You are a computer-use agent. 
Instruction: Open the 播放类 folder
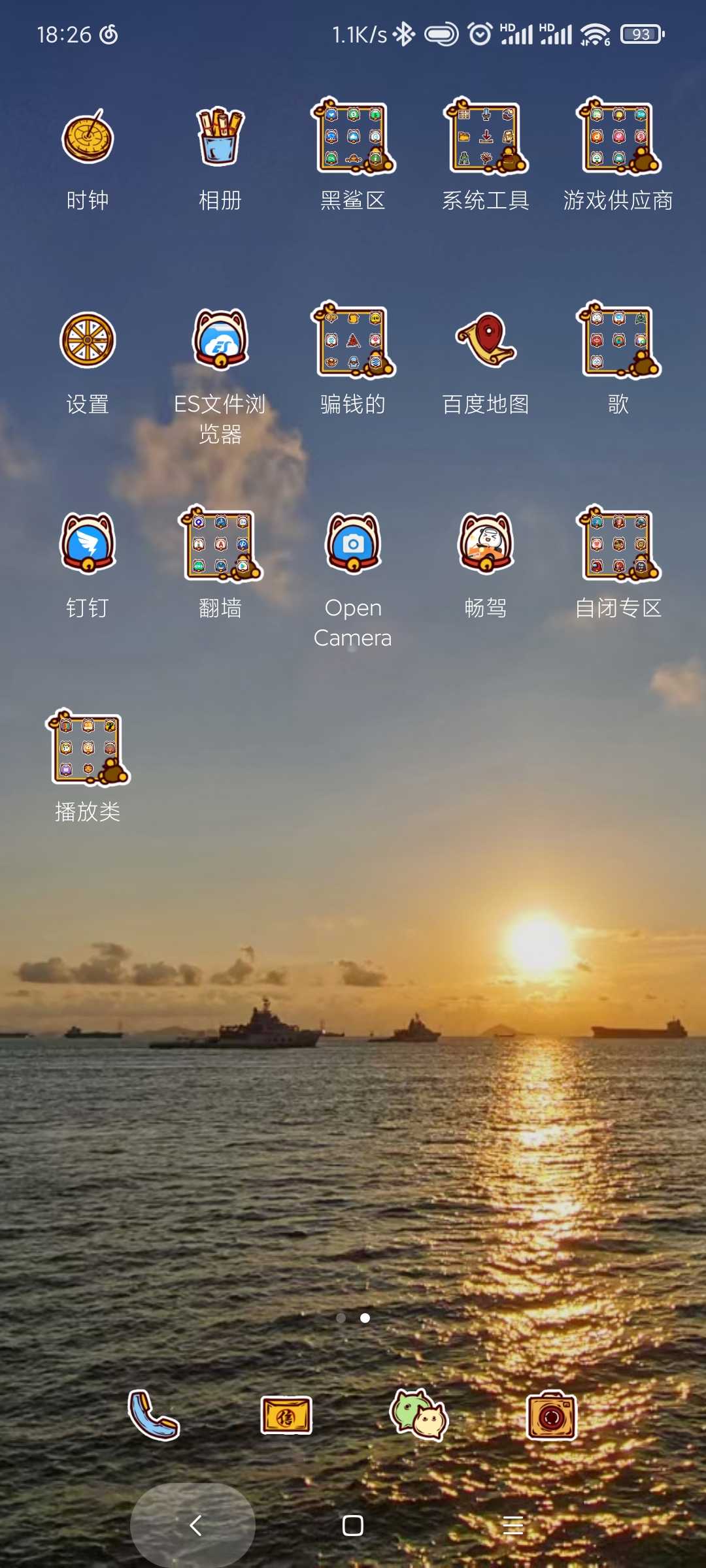coord(88,748)
